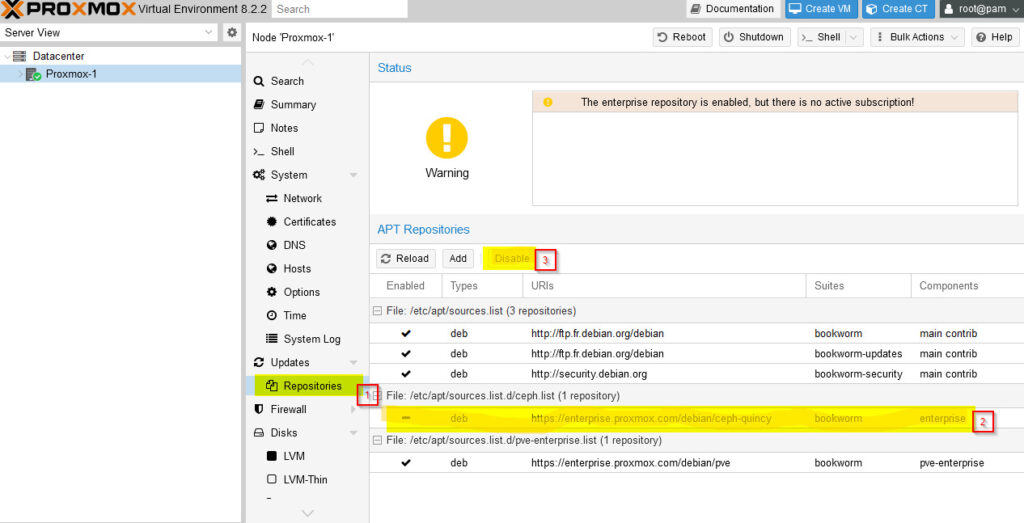Click Reload in APT Repositories

406,259
